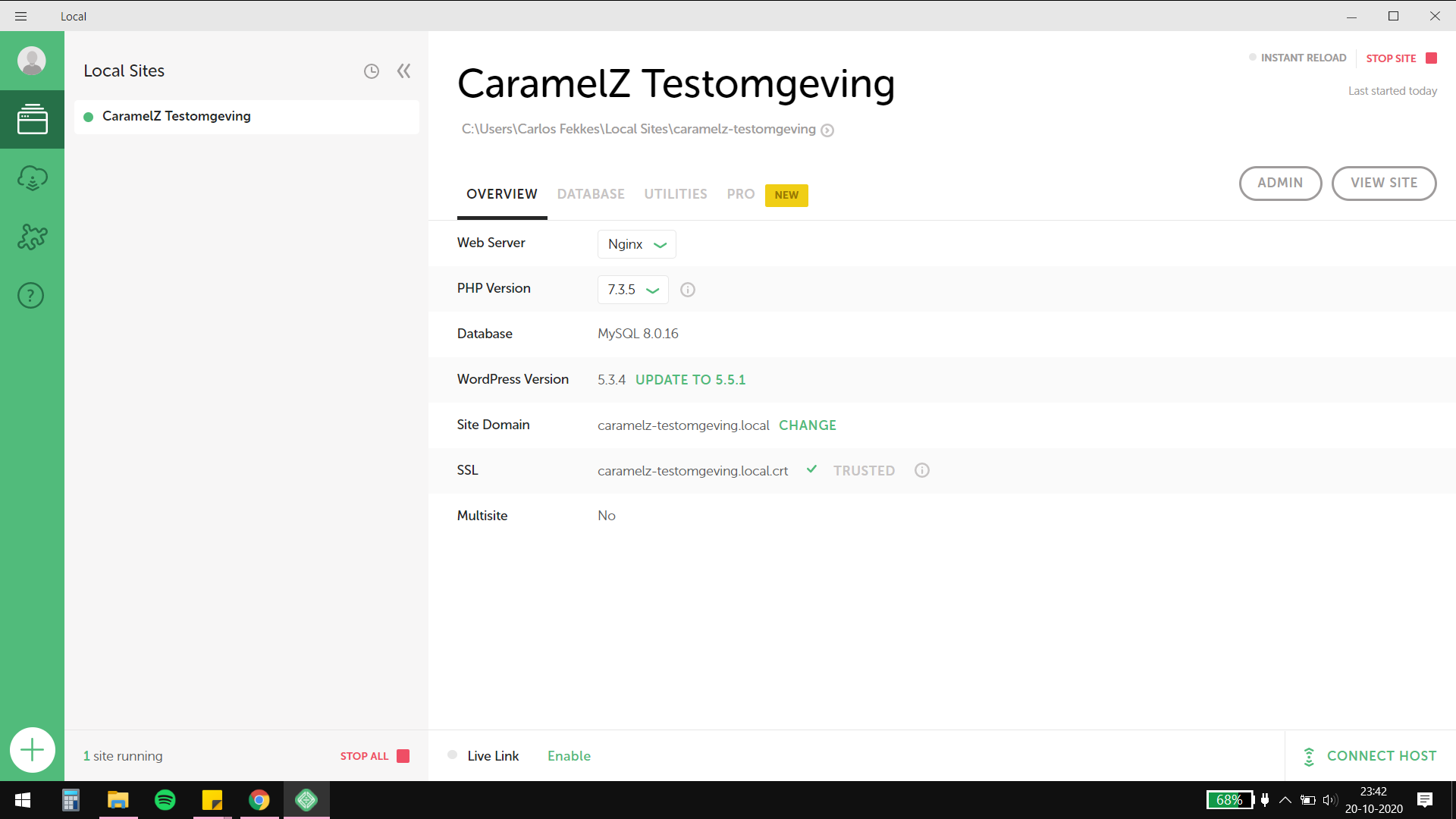The image size is (1456, 819).
Task: Switch to the Database tab
Action: click(591, 194)
